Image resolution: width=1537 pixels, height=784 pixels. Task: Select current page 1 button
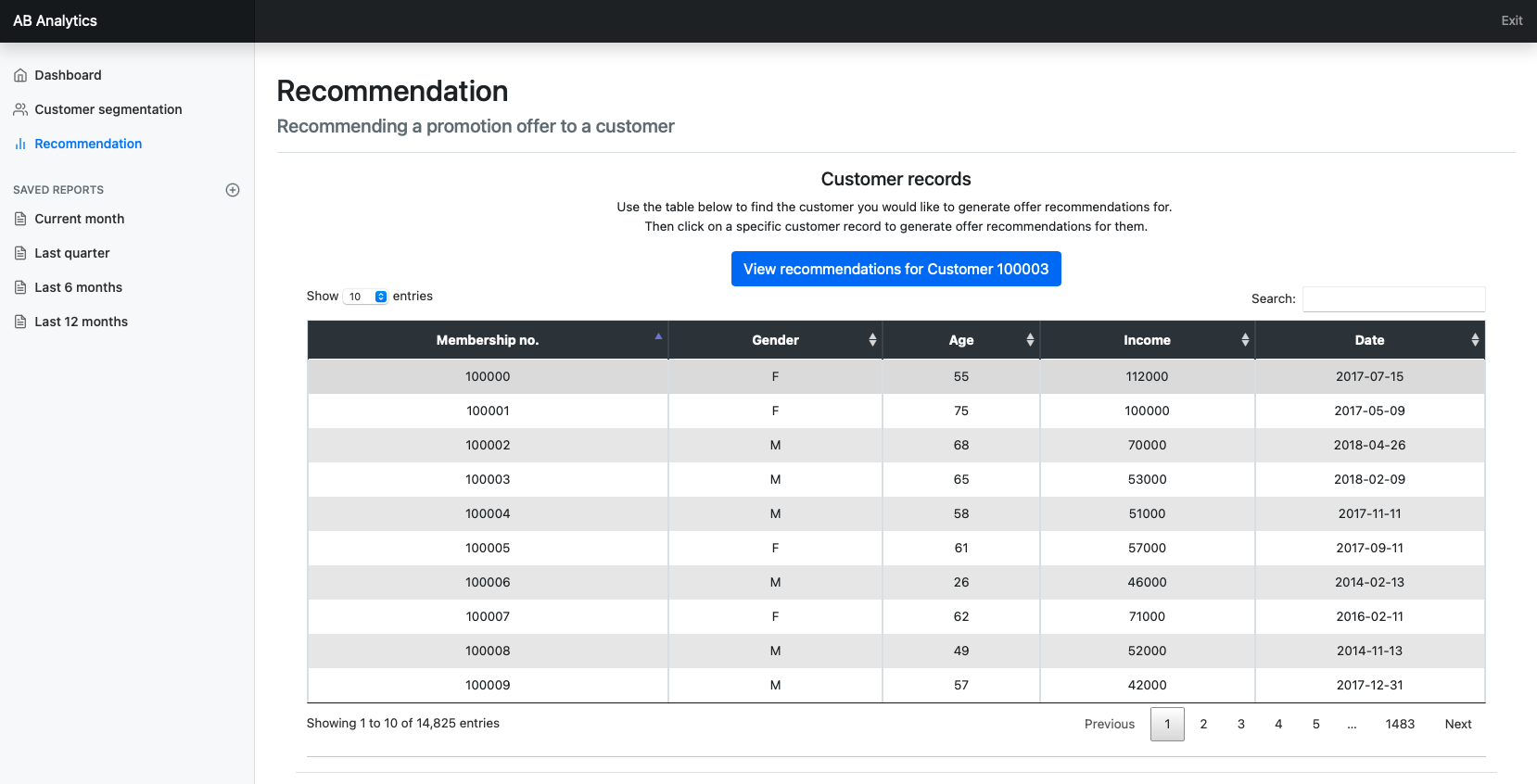click(1167, 724)
